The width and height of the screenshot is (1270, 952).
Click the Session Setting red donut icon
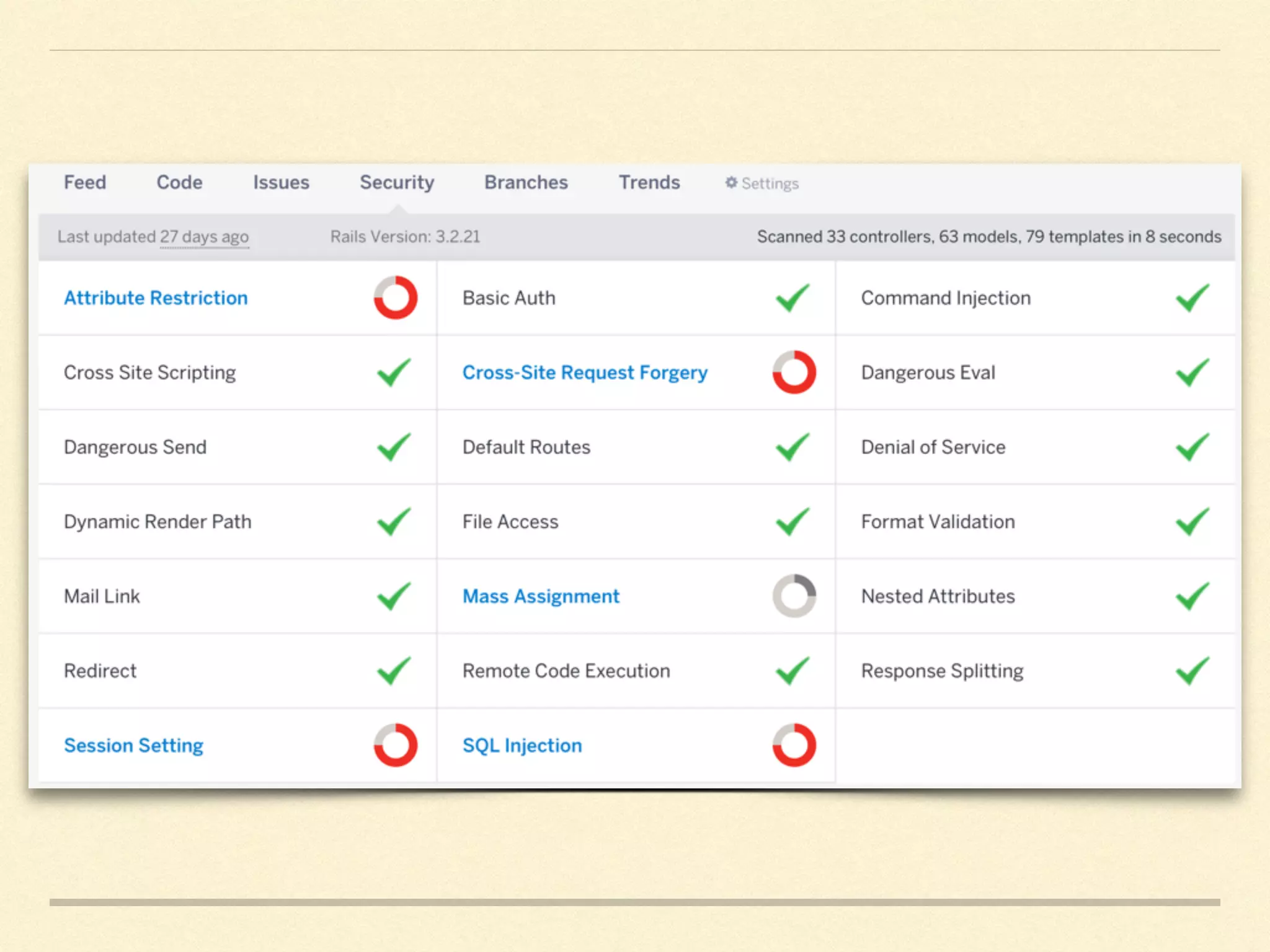tap(395, 745)
